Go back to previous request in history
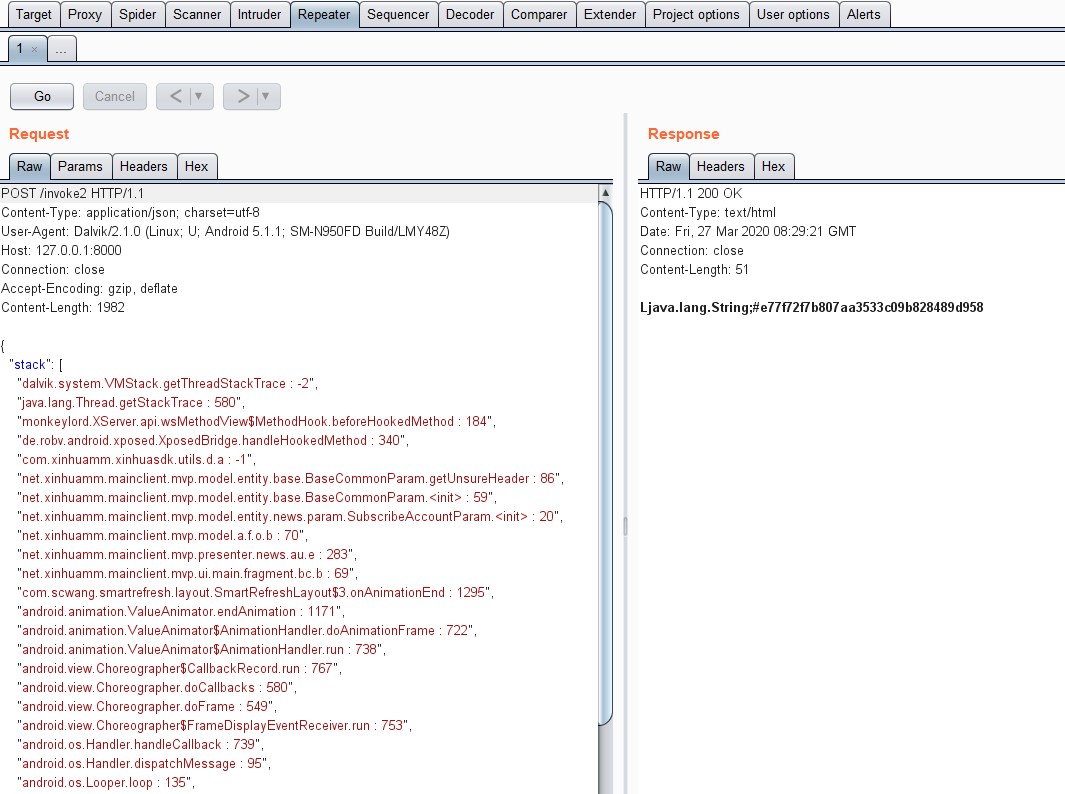Viewport: 1065px width, 794px height. [175, 96]
